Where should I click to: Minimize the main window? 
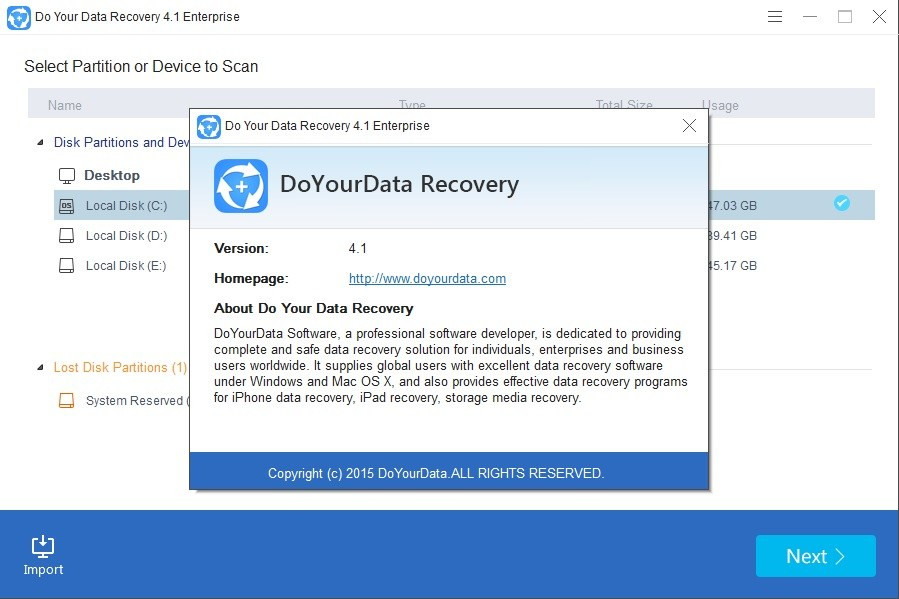point(810,17)
